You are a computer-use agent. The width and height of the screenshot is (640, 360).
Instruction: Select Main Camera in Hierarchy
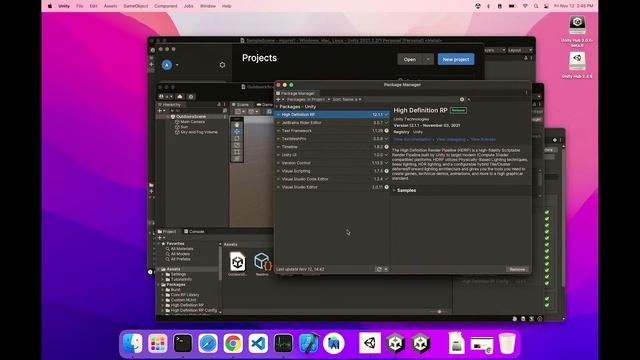pyautogui.click(x=193, y=122)
